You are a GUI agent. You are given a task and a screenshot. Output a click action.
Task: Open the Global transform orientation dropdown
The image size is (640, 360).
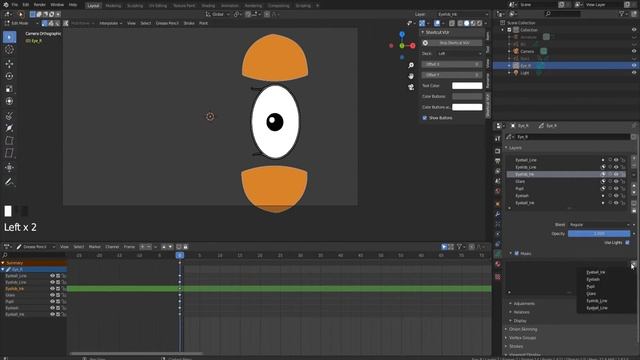click(x=218, y=14)
